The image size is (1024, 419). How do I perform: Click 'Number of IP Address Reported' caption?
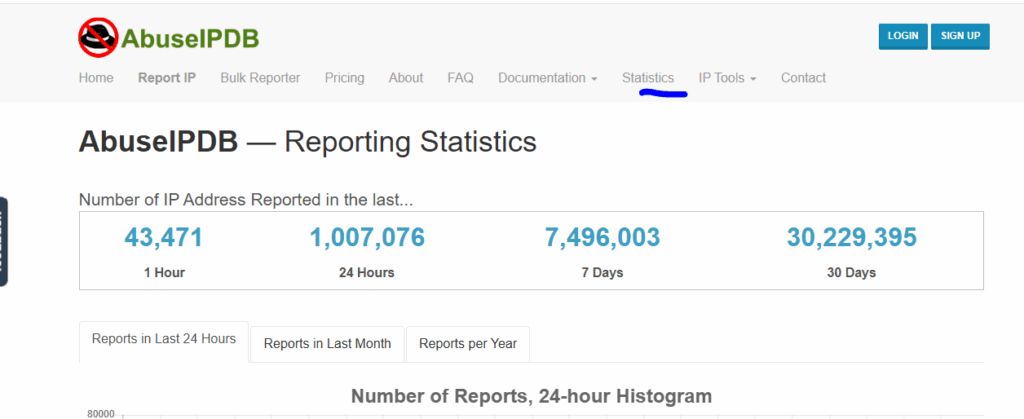[246, 200]
